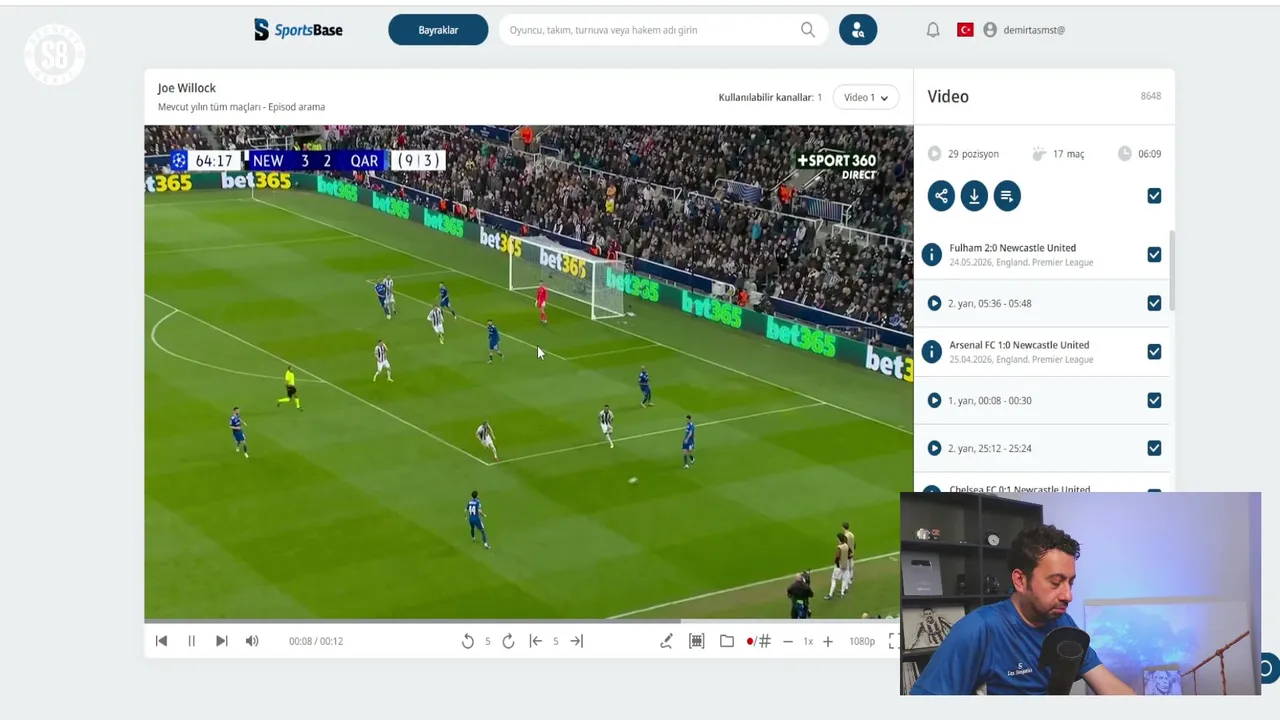Click the Bayraklar button
This screenshot has width=1280, height=720.
(x=438, y=30)
